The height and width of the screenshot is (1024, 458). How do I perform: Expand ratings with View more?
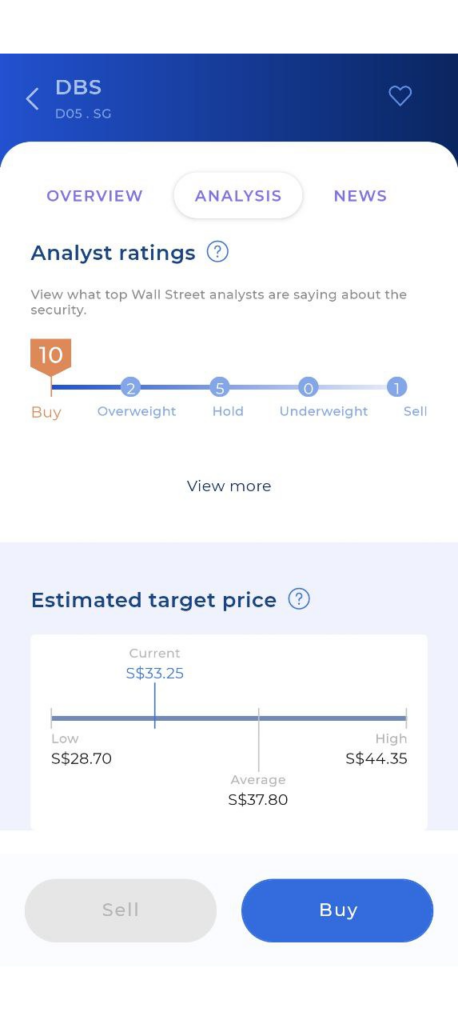tap(229, 486)
